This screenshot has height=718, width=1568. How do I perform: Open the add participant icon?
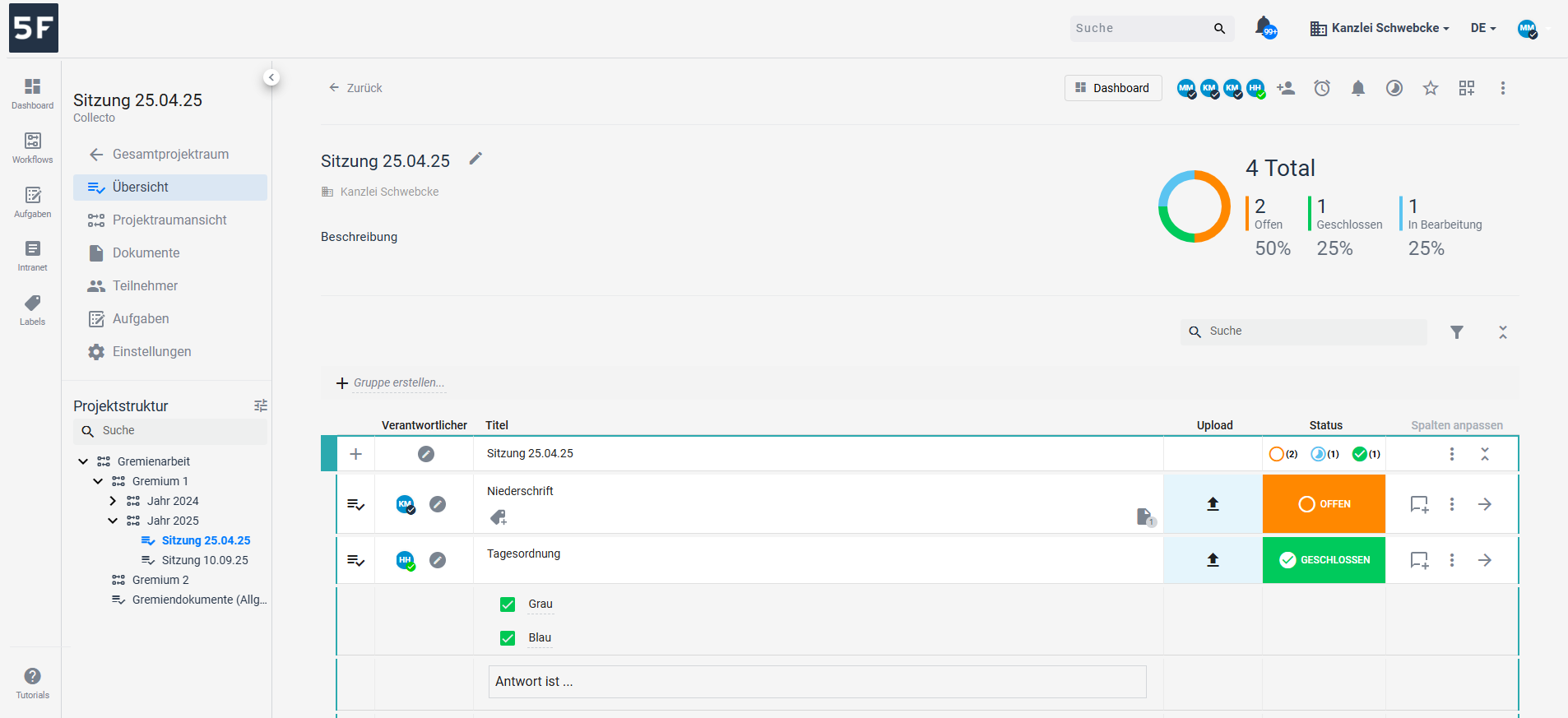click(1286, 88)
